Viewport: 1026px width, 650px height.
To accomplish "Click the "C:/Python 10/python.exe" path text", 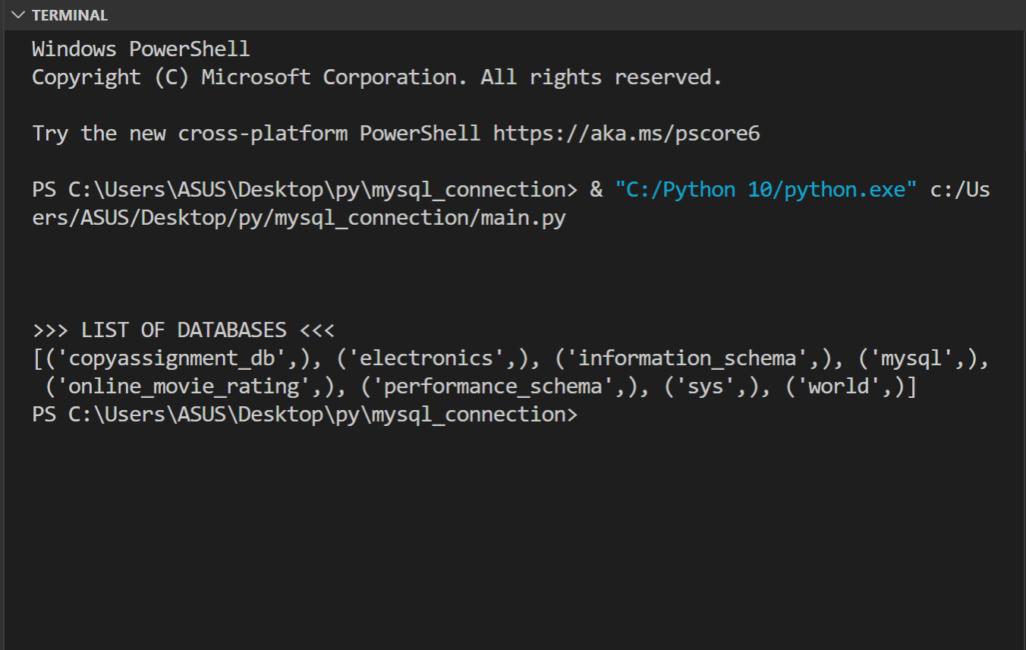I will [766, 189].
